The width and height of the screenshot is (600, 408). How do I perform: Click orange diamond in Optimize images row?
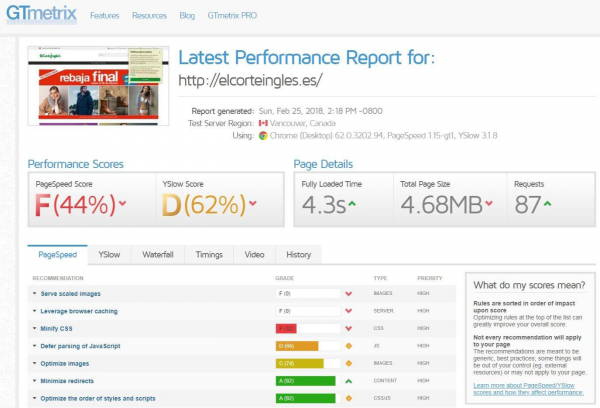349,363
